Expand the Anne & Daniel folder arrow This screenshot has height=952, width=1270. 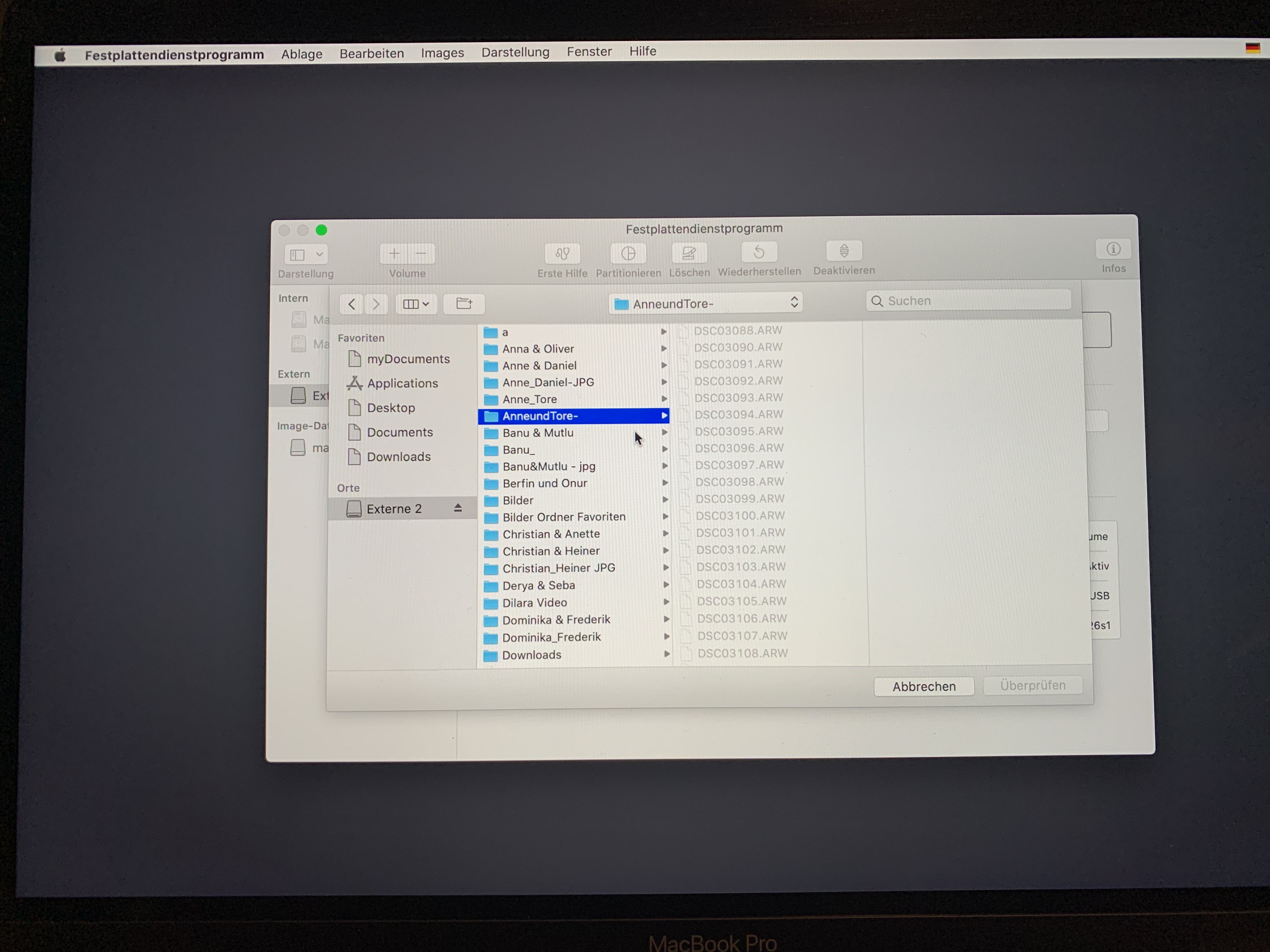click(664, 365)
